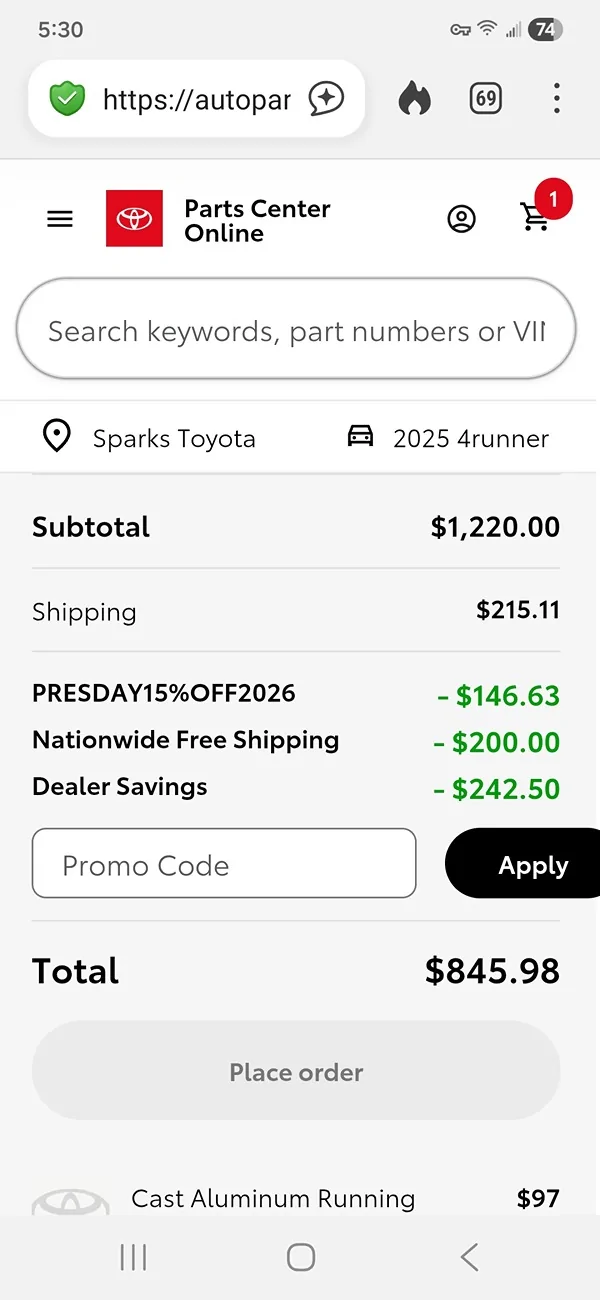
Task: Click the Toyota Parts Center Online logo
Action: tap(135, 218)
